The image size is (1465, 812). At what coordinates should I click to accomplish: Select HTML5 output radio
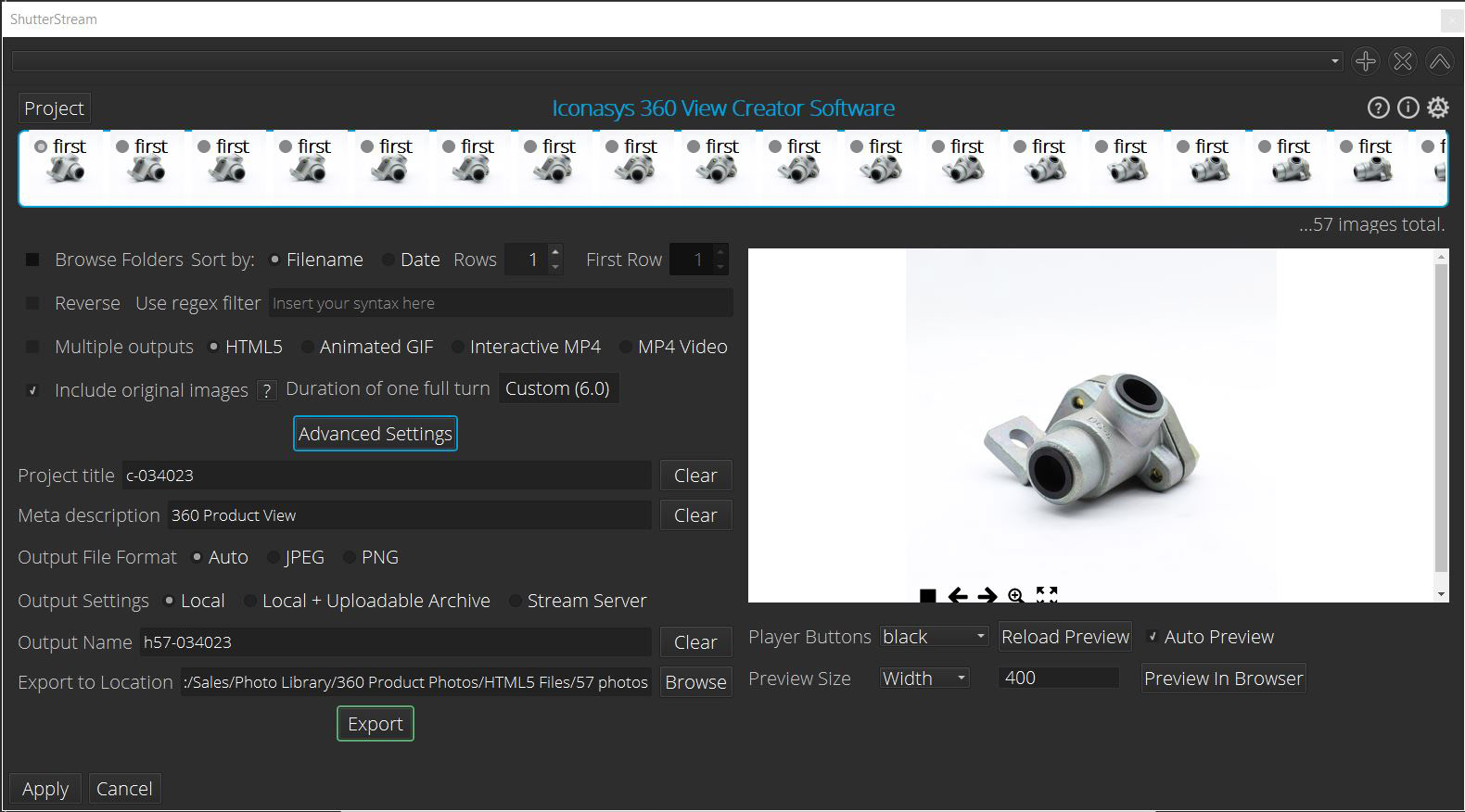213,347
